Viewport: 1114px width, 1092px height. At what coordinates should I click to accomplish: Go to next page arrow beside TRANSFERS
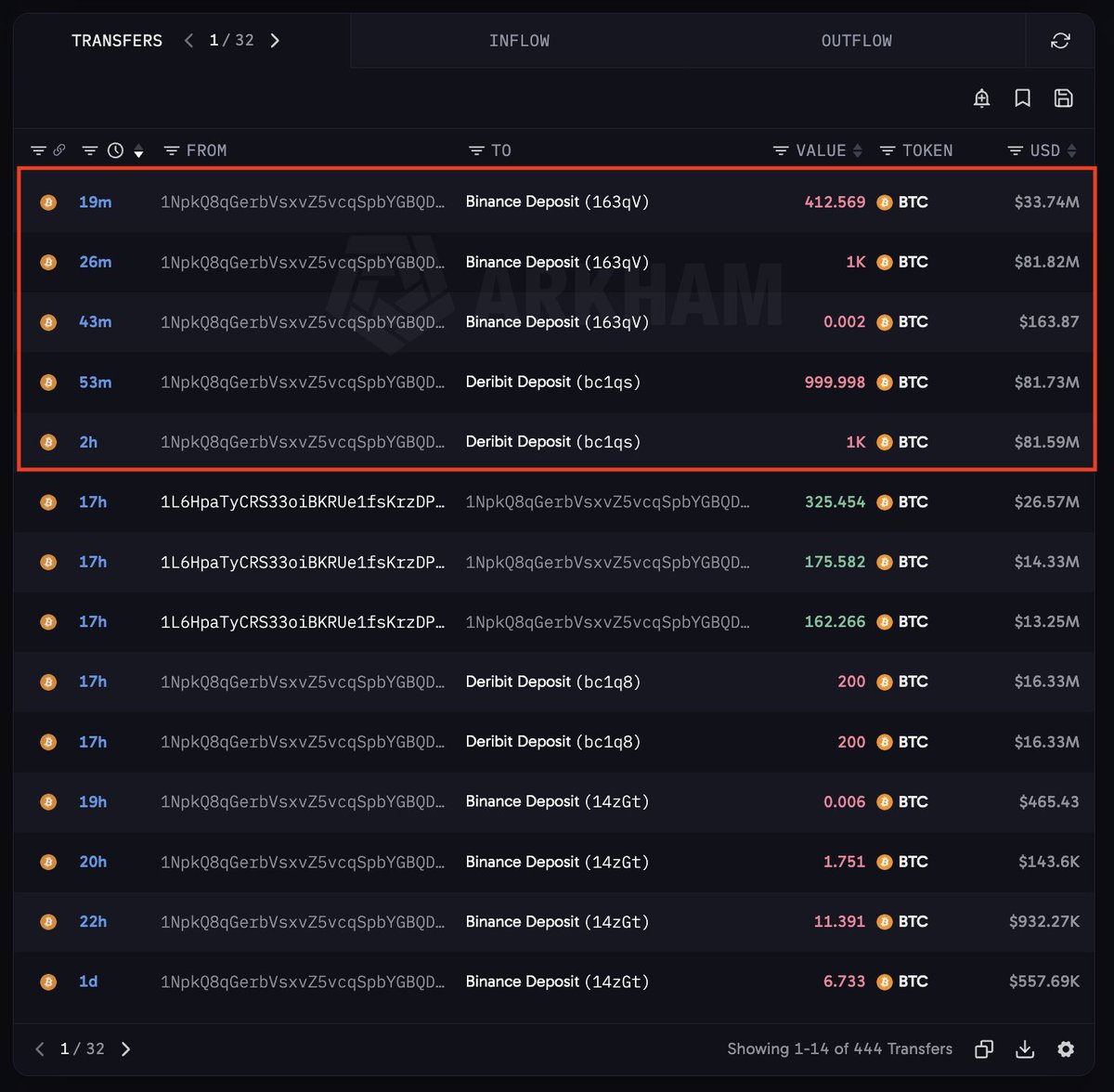pyautogui.click(x=275, y=41)
